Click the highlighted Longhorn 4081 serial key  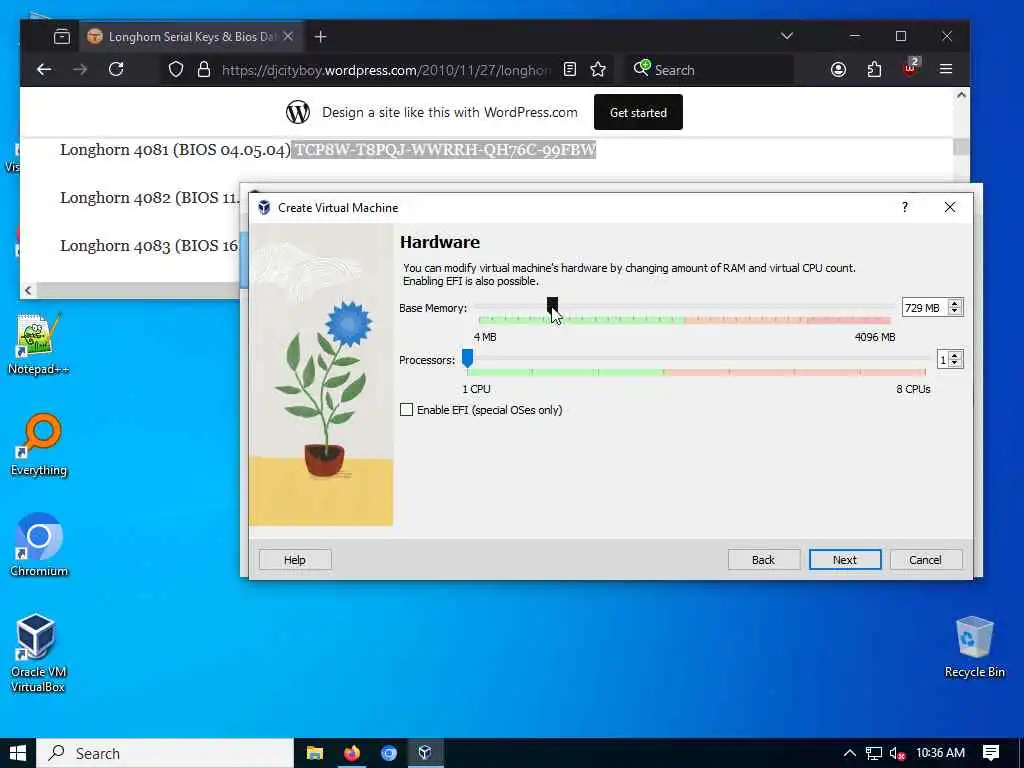pyautogui.click(x=444, y=150)
